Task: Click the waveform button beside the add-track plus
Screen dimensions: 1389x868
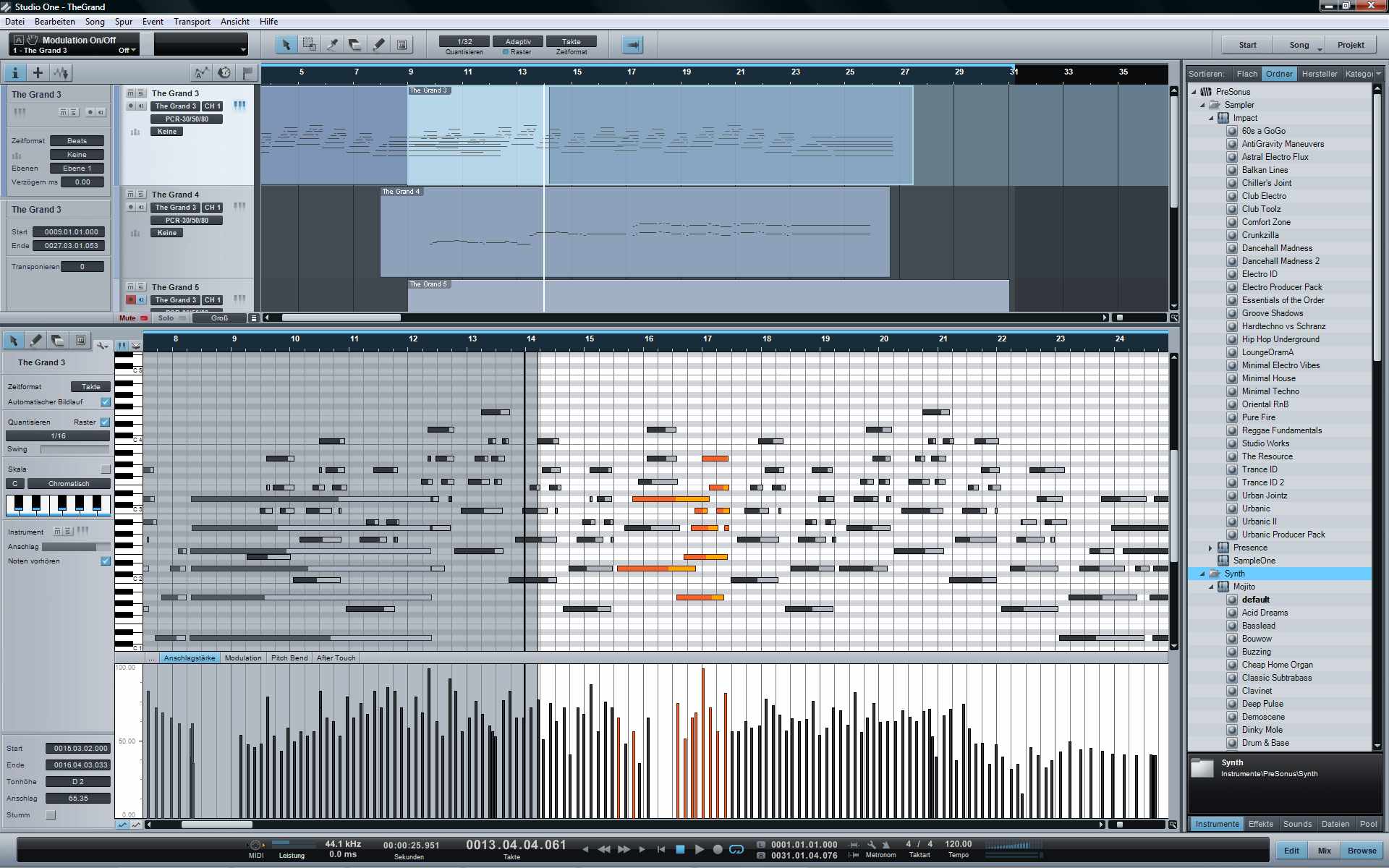Action: [x=61, y=72]
